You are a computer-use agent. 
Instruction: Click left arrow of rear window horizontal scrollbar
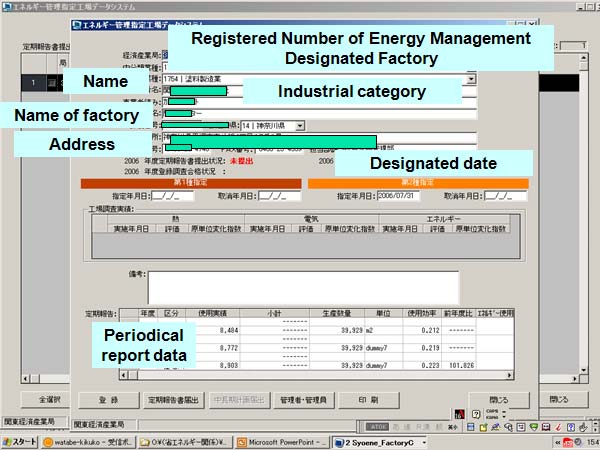26,379
